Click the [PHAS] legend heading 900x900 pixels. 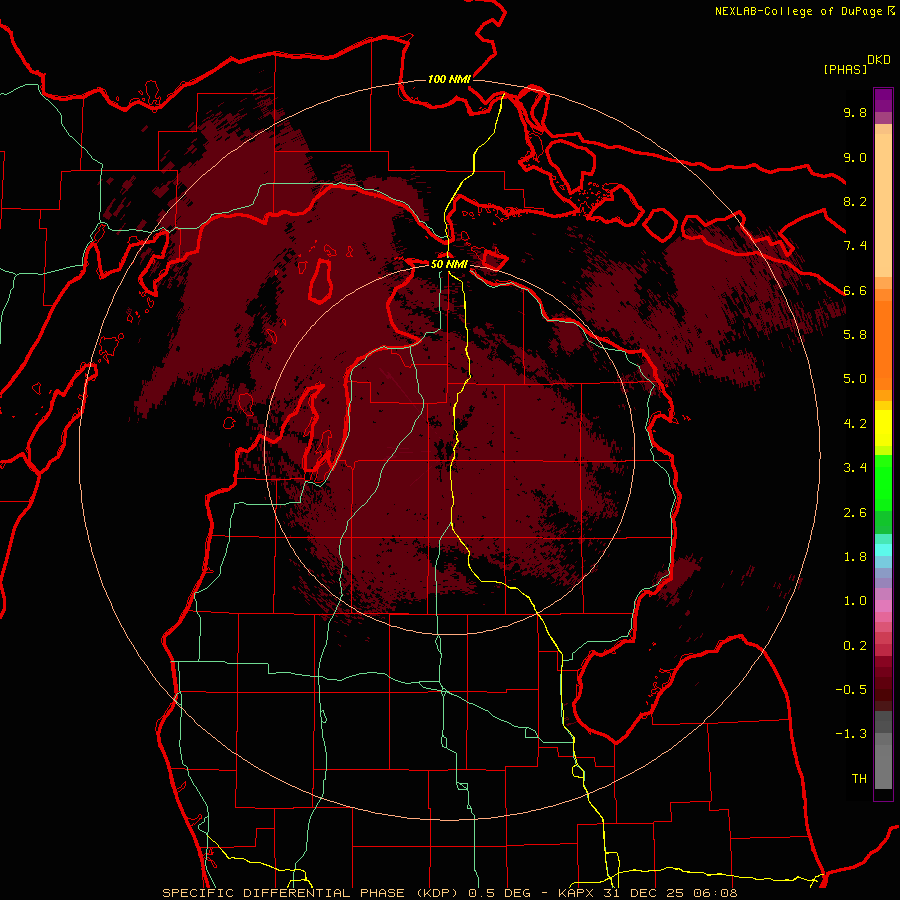845,69
